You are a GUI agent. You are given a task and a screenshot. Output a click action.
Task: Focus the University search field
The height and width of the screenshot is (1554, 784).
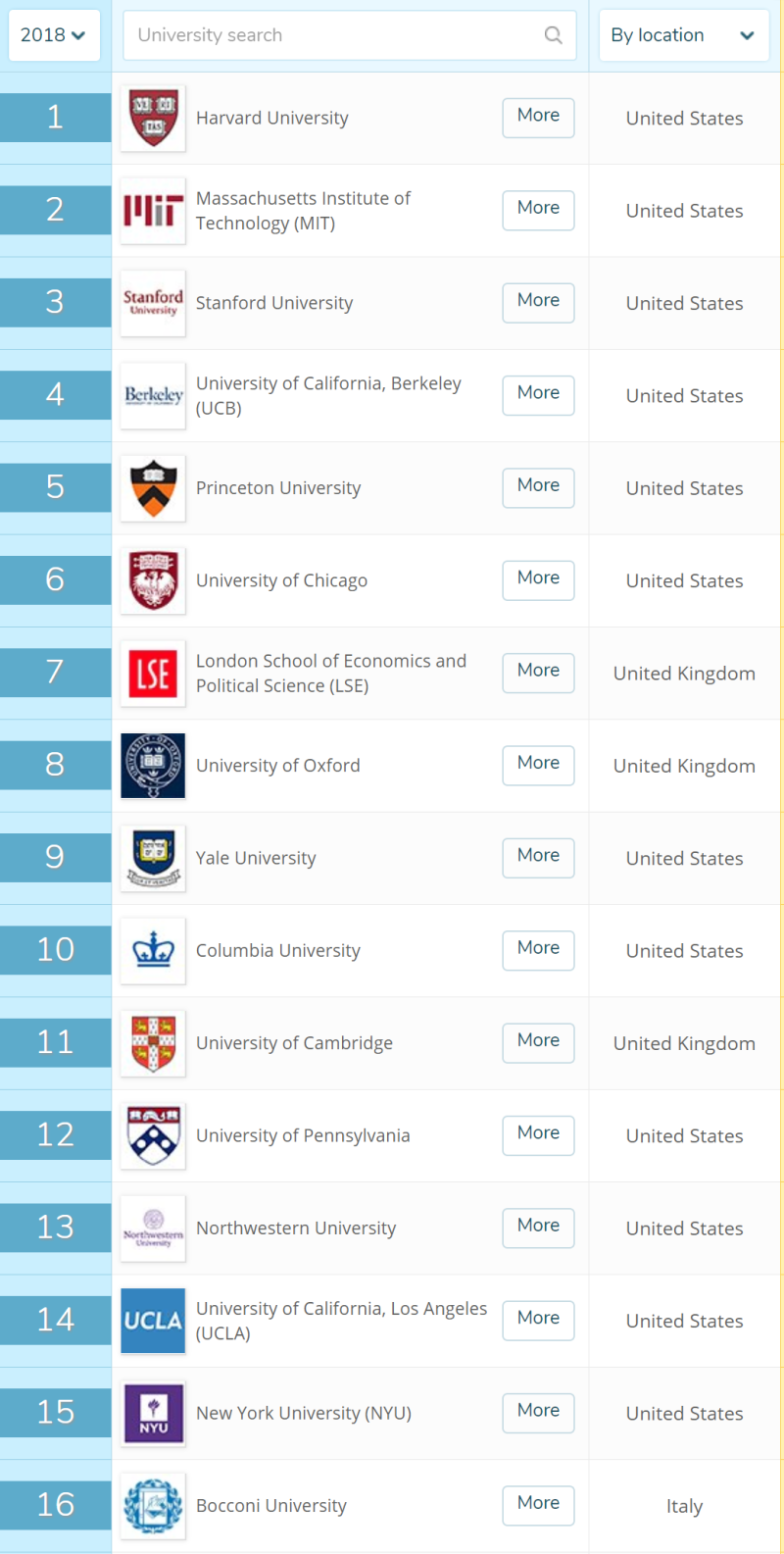click(349, 35)
